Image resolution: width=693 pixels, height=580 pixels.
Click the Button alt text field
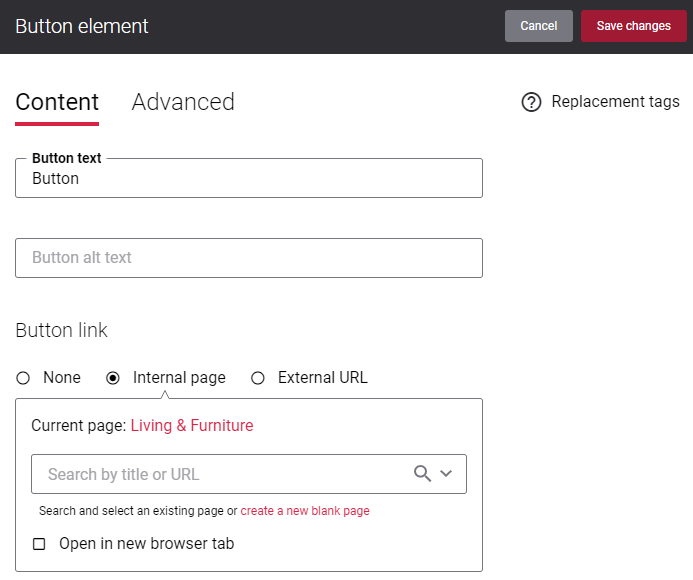[249, 258]
